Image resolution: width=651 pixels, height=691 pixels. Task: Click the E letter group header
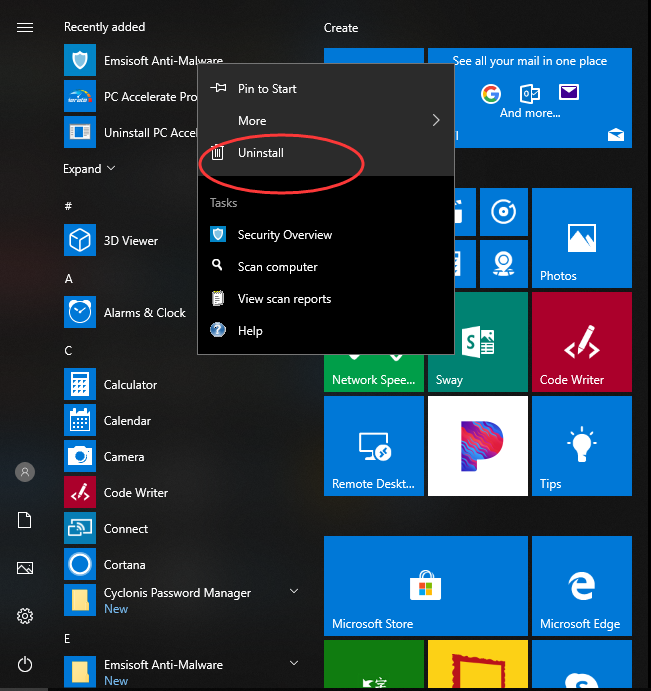[67, 639]
